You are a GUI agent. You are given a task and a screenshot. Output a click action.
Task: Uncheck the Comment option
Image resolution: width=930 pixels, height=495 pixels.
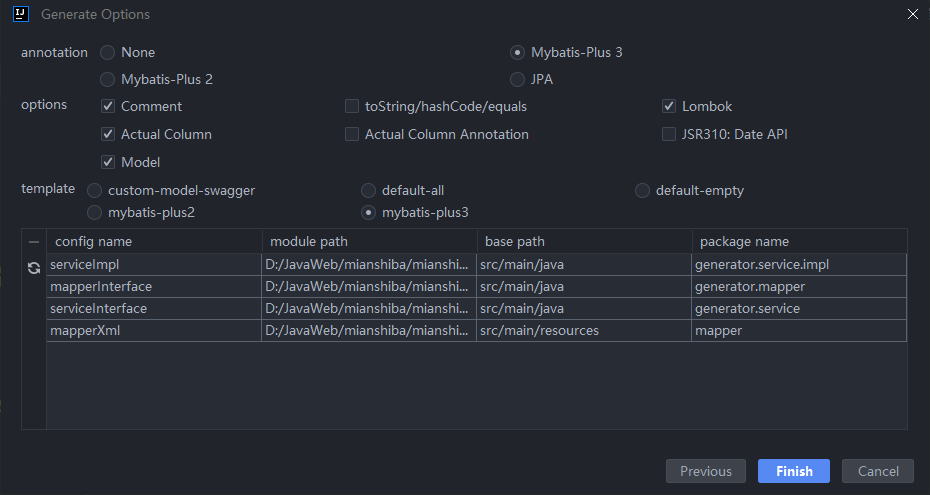(x=108, y=106)
